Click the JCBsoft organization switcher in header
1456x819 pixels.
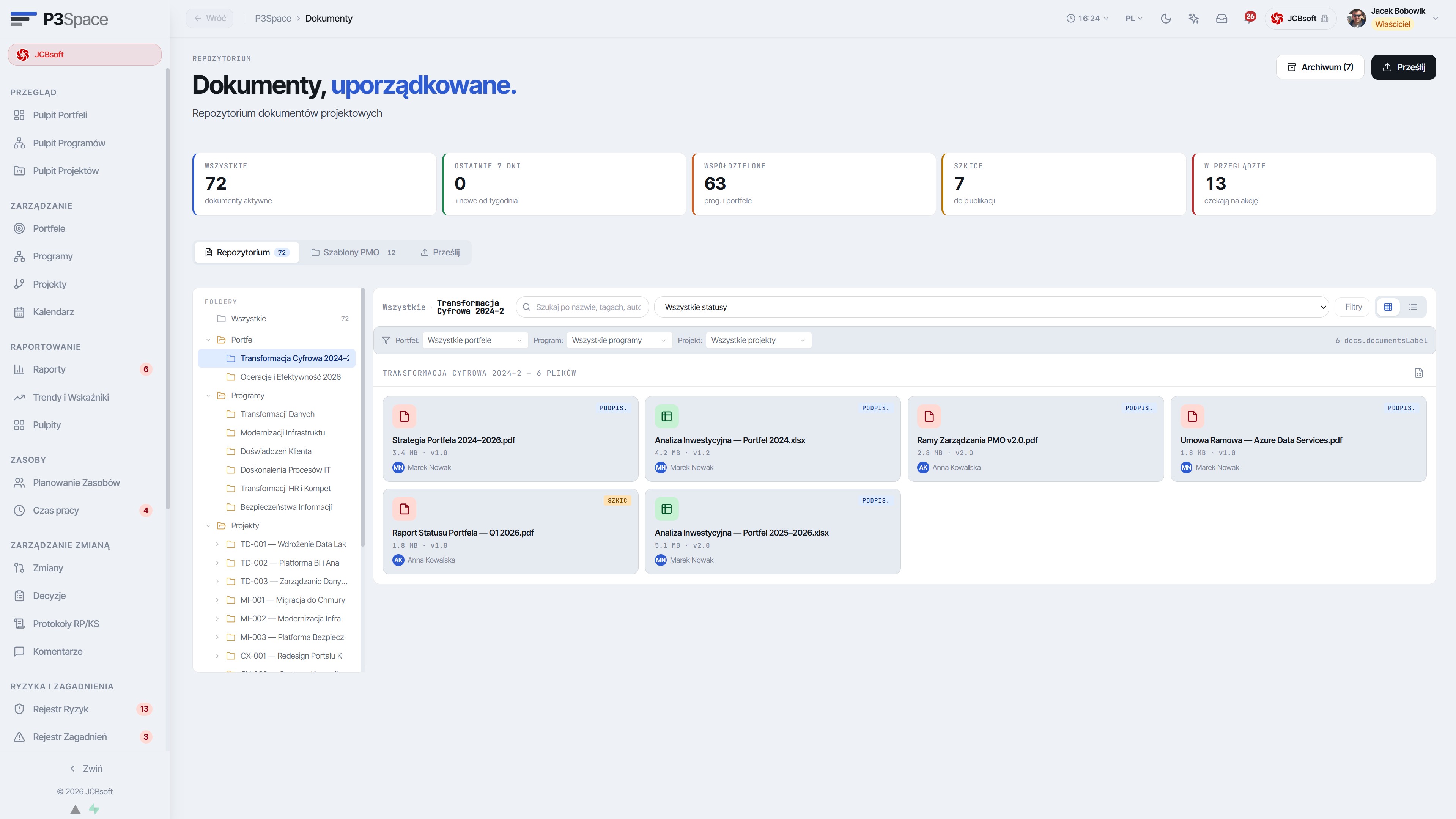point(1300,19)
